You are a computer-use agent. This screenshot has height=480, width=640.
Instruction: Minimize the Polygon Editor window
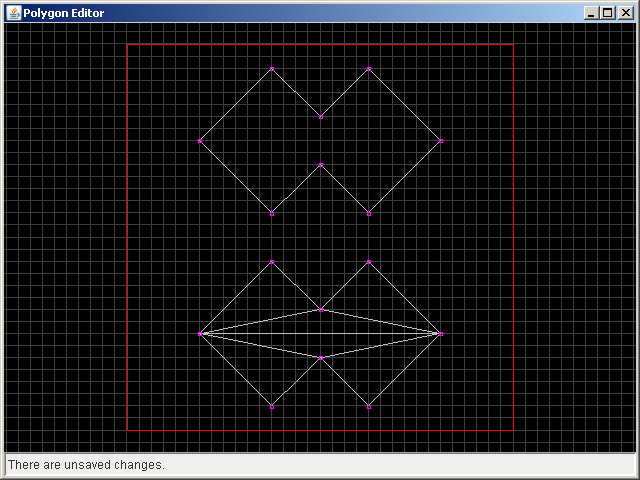(592, 13)
